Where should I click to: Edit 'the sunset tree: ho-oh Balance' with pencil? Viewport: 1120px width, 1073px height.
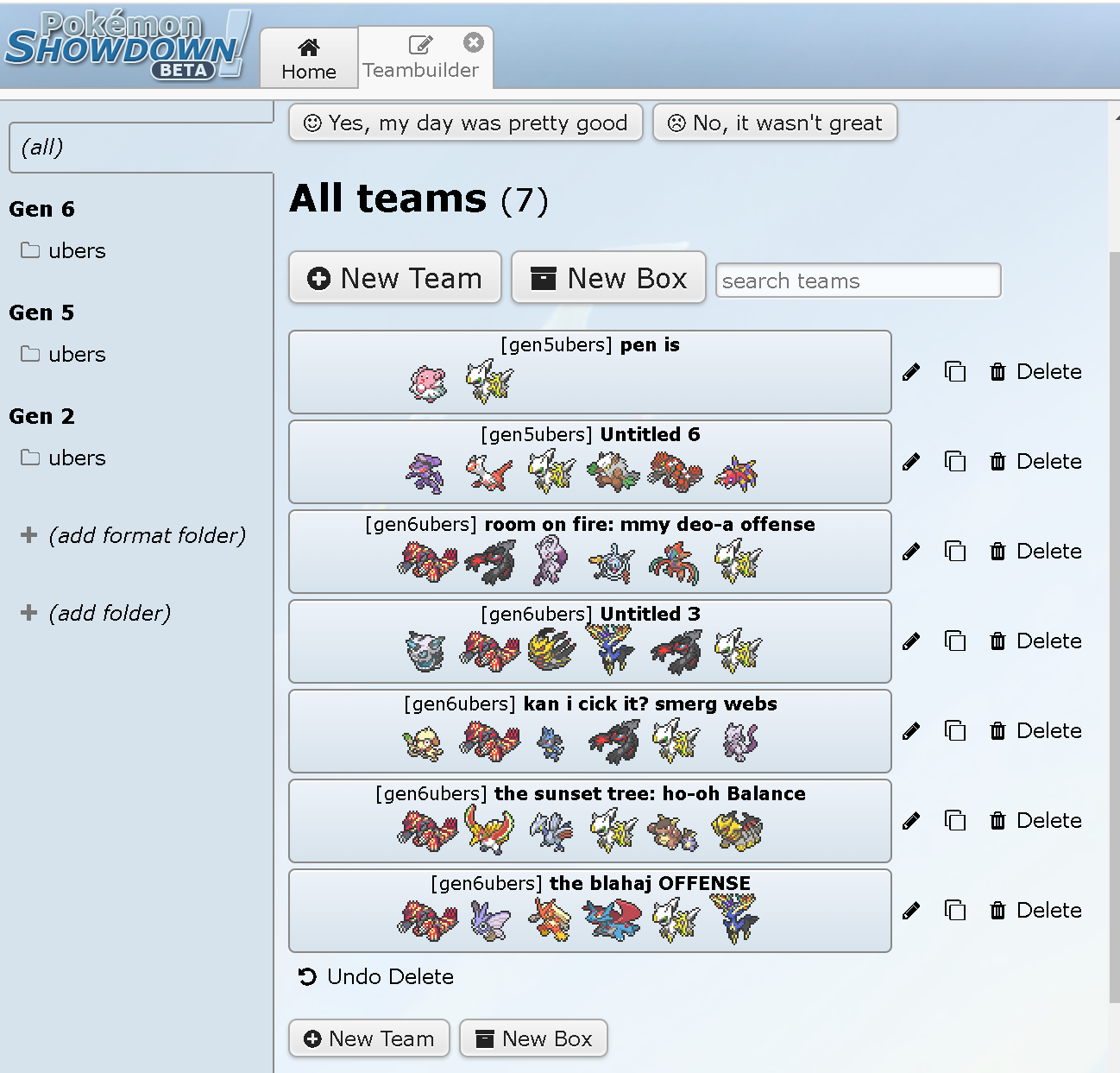click(x=911, y=821)
